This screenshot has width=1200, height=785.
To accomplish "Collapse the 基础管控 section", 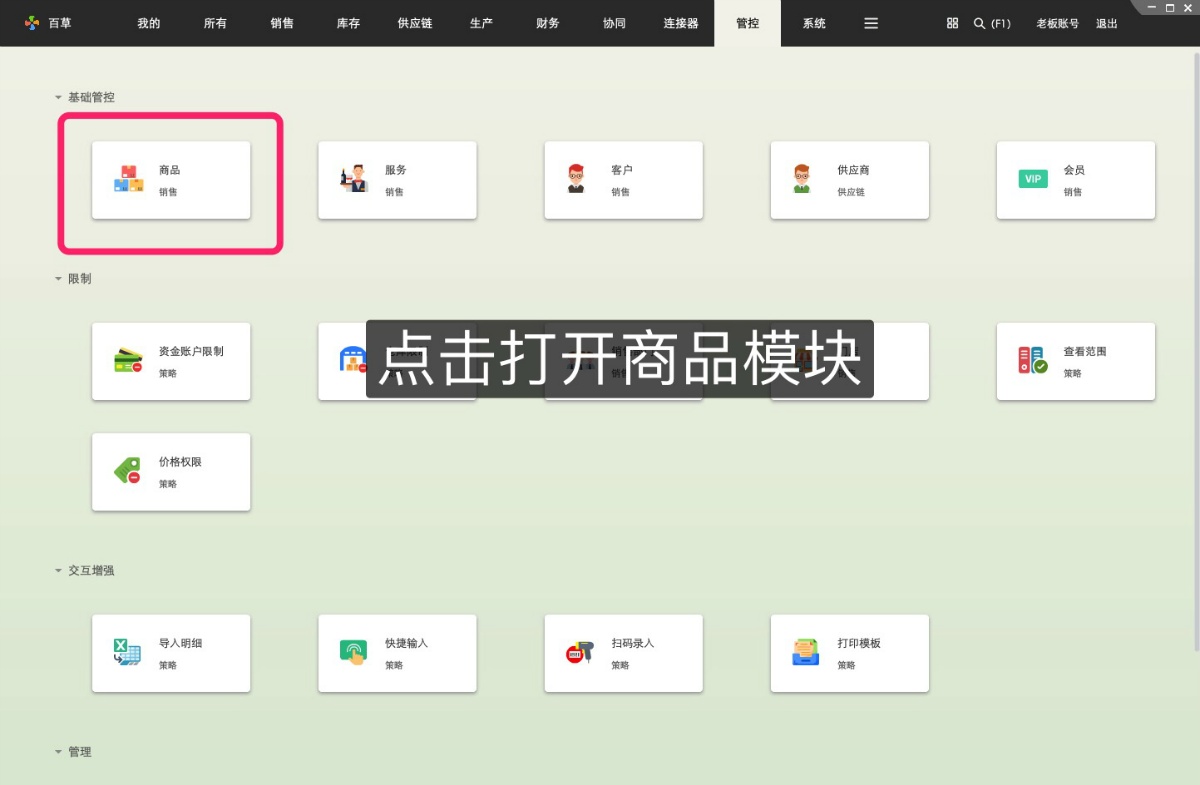I will (x=58, y=97).
